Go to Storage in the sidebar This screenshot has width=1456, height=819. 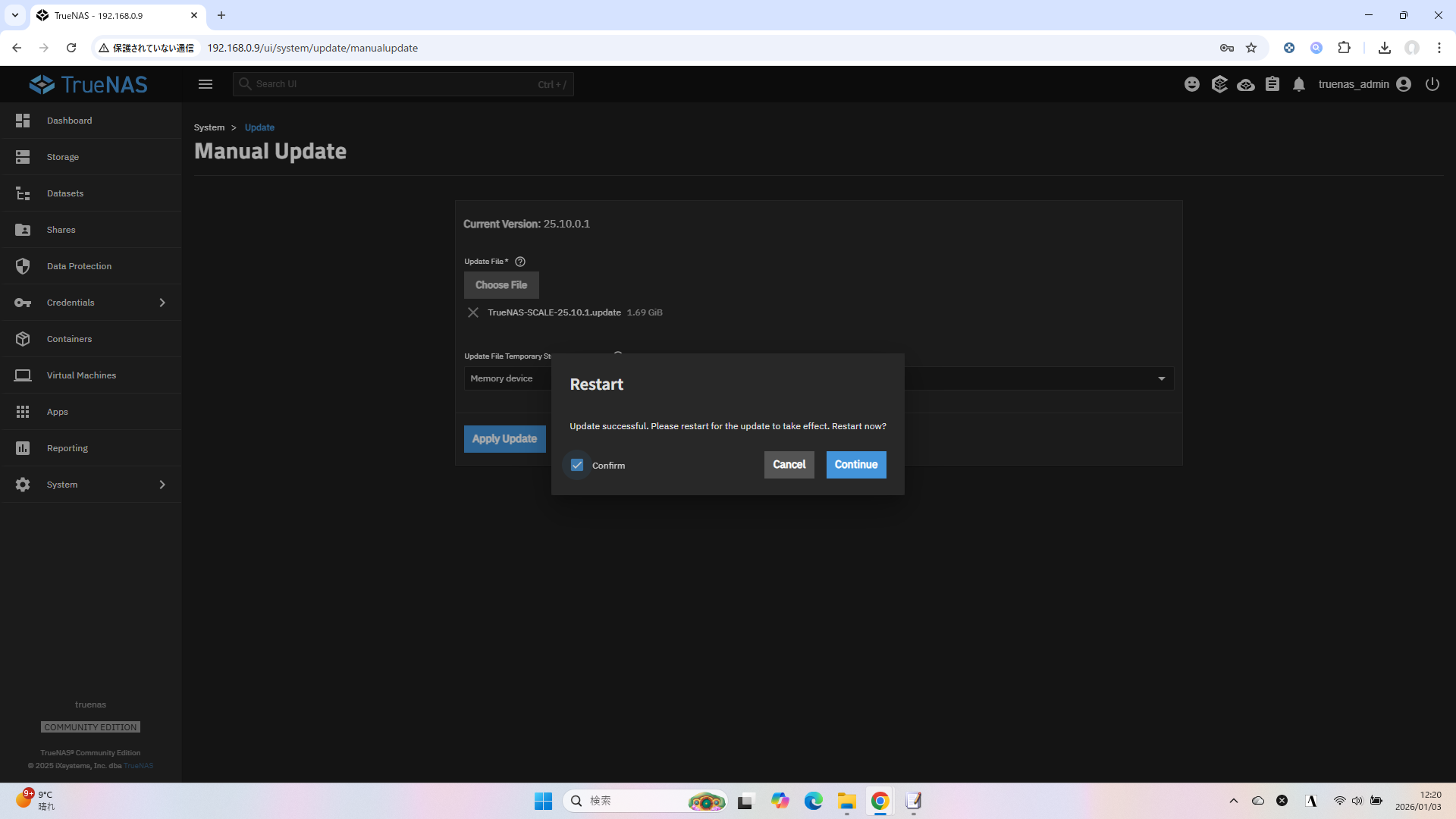pos(63,157)
